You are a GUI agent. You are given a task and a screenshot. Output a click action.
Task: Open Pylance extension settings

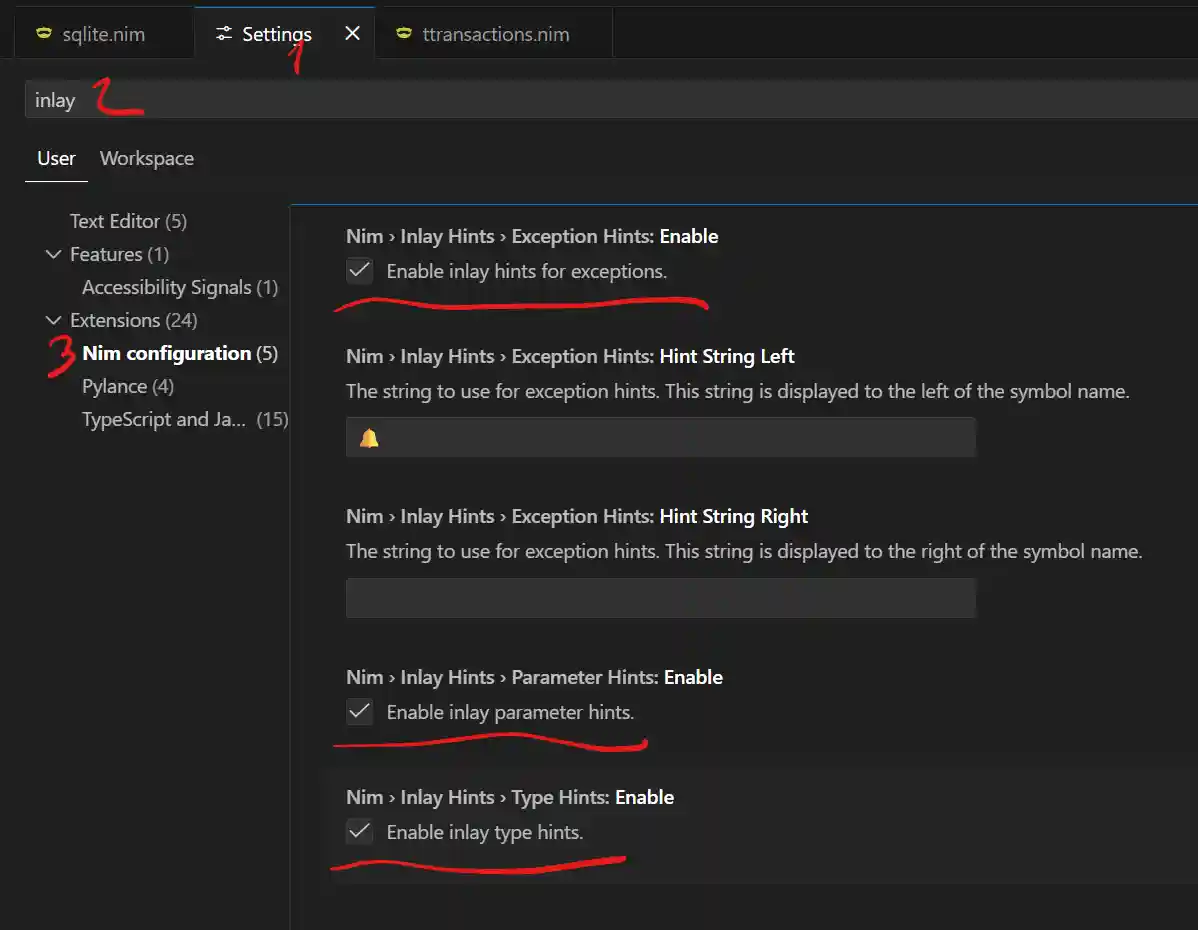(127, 386)
